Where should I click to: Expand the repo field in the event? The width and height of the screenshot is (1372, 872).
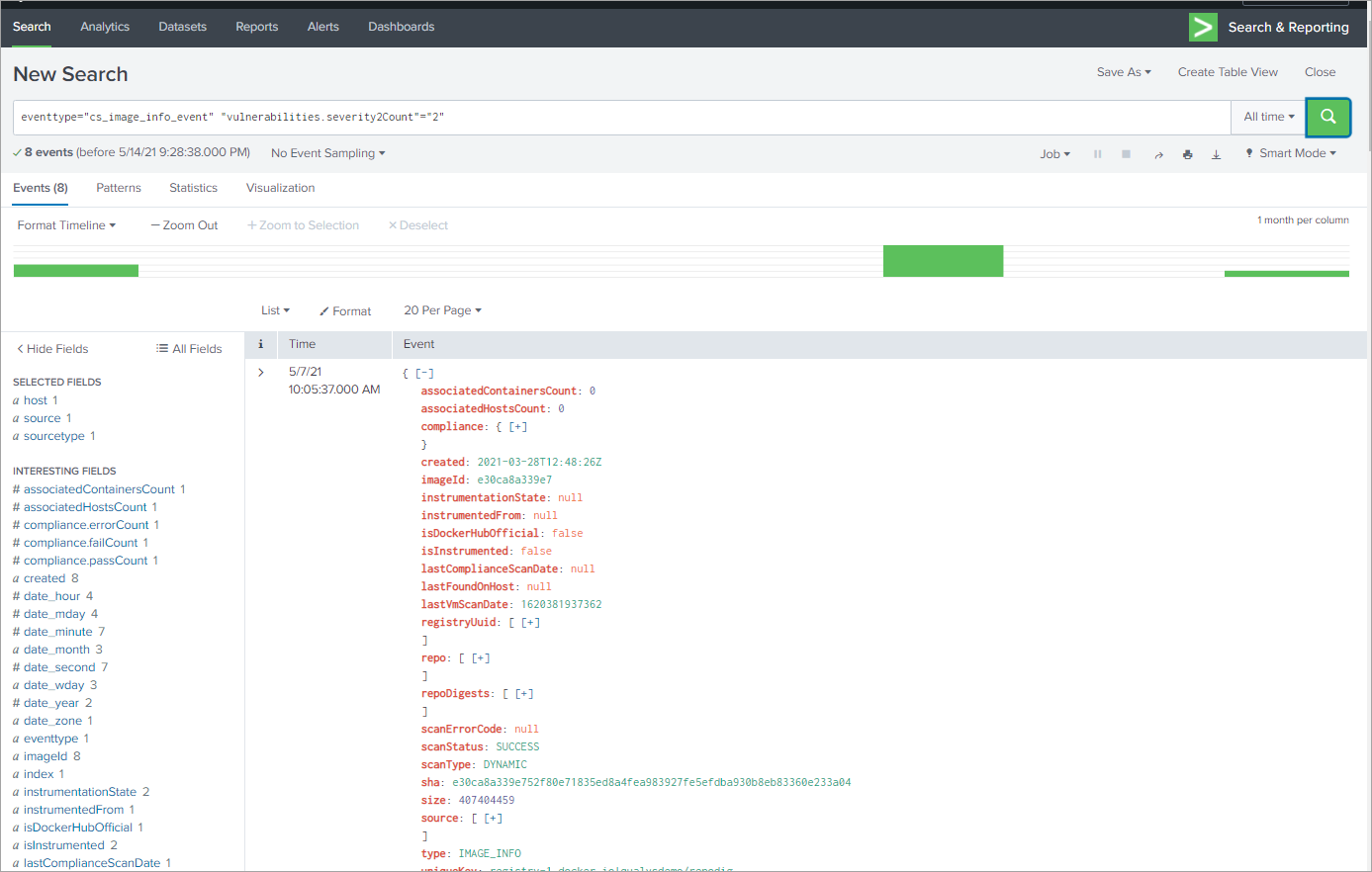(478, 657)
